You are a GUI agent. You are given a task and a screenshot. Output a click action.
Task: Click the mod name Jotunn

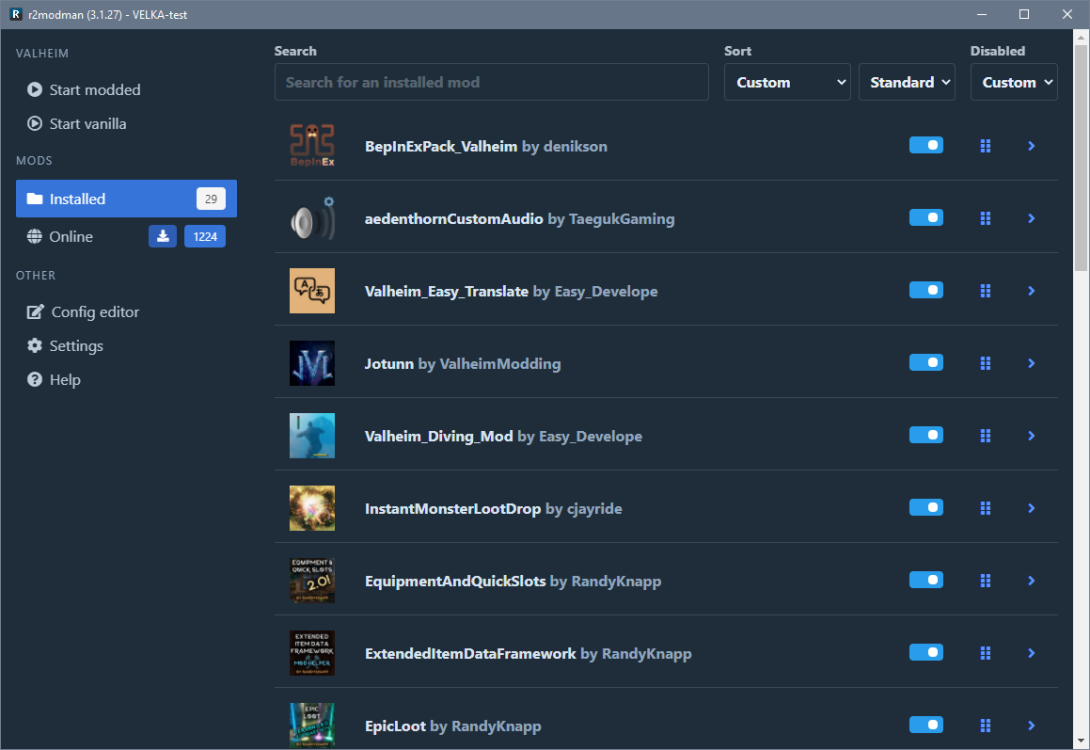point(389,364)
